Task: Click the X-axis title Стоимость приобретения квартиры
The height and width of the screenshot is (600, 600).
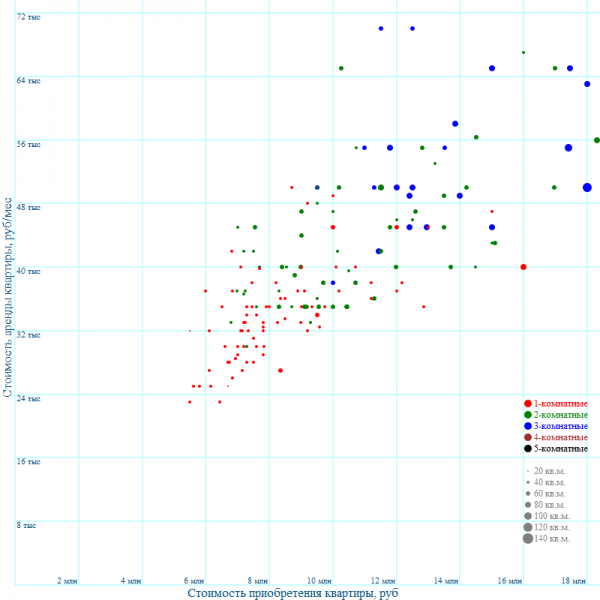Action: tap(292, 593)
